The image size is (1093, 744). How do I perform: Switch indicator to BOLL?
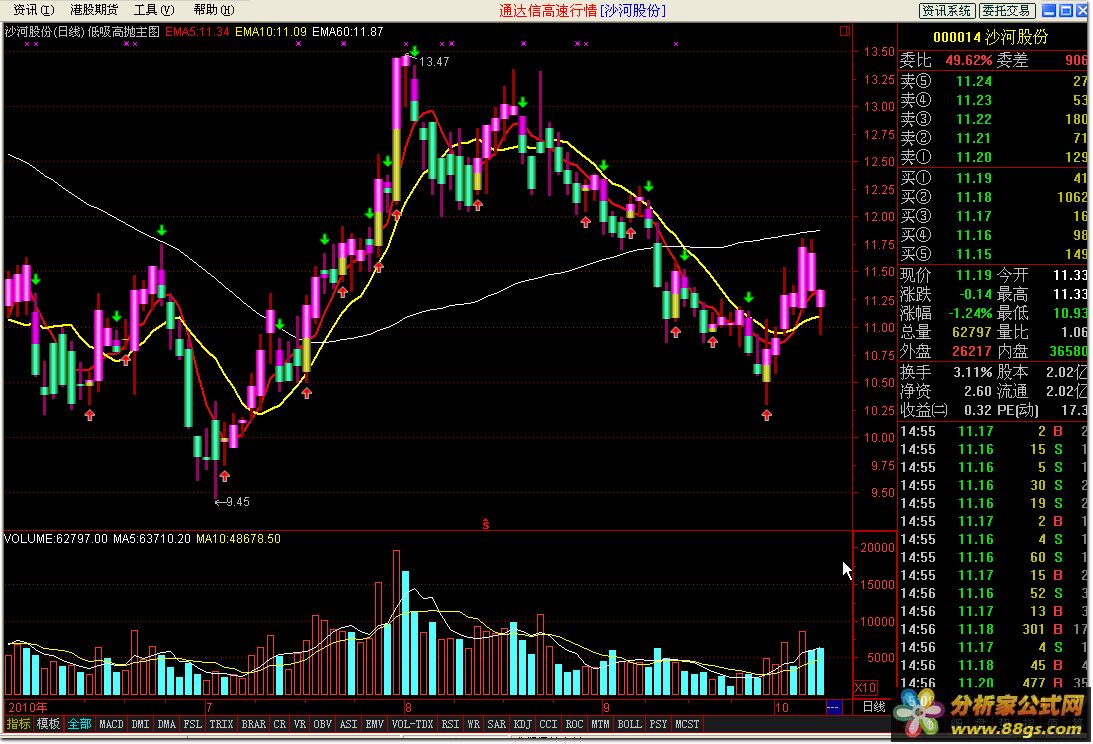(x=629, y=724)
